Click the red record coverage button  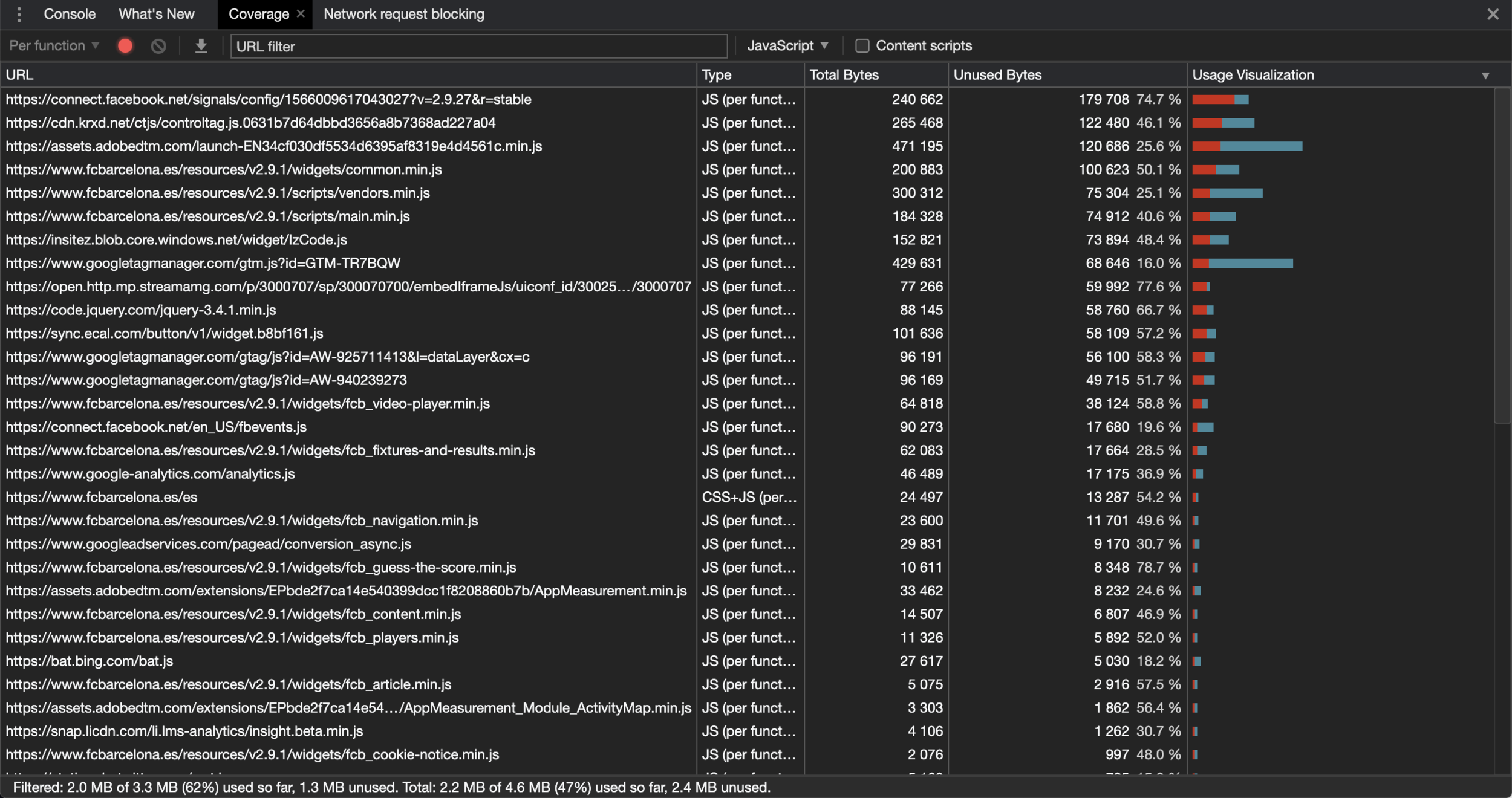125,46
